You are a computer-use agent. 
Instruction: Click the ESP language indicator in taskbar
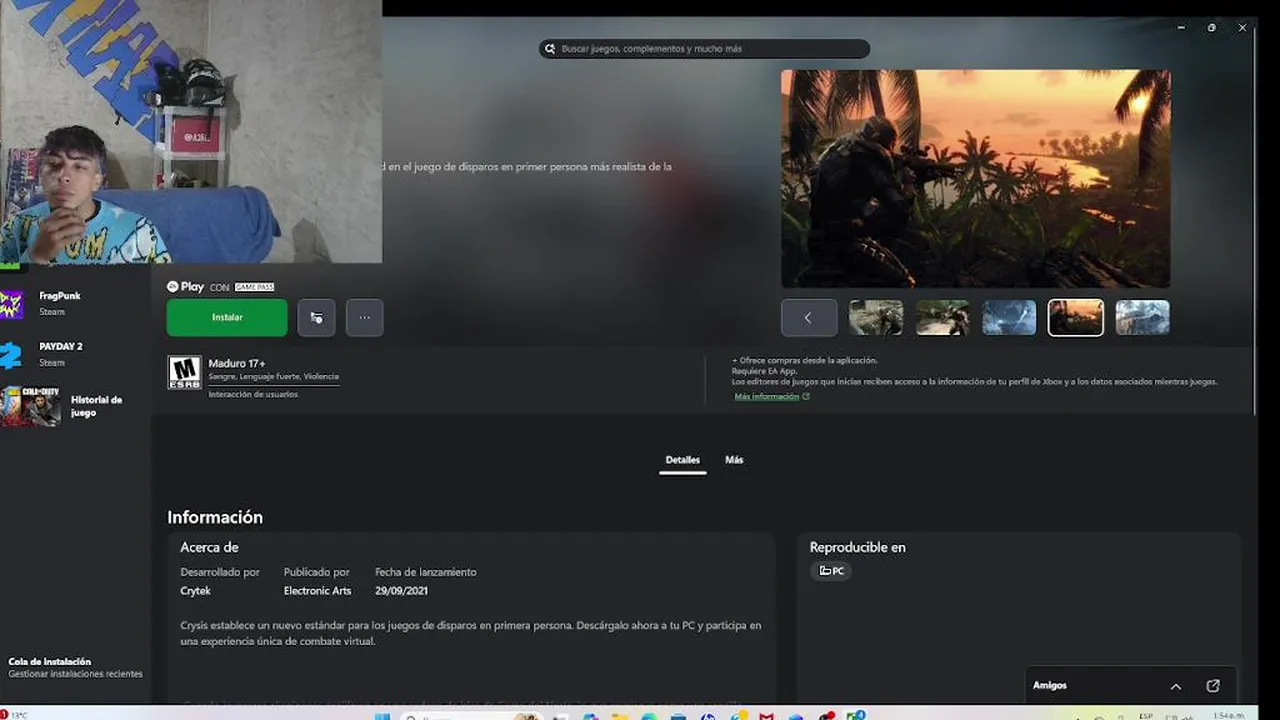click(x=1146, y=715)
